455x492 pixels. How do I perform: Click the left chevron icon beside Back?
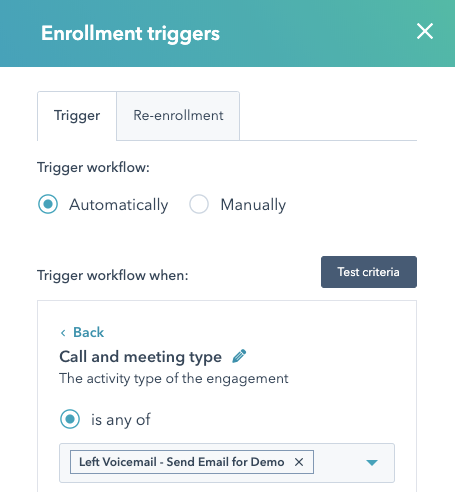[63, 333]
